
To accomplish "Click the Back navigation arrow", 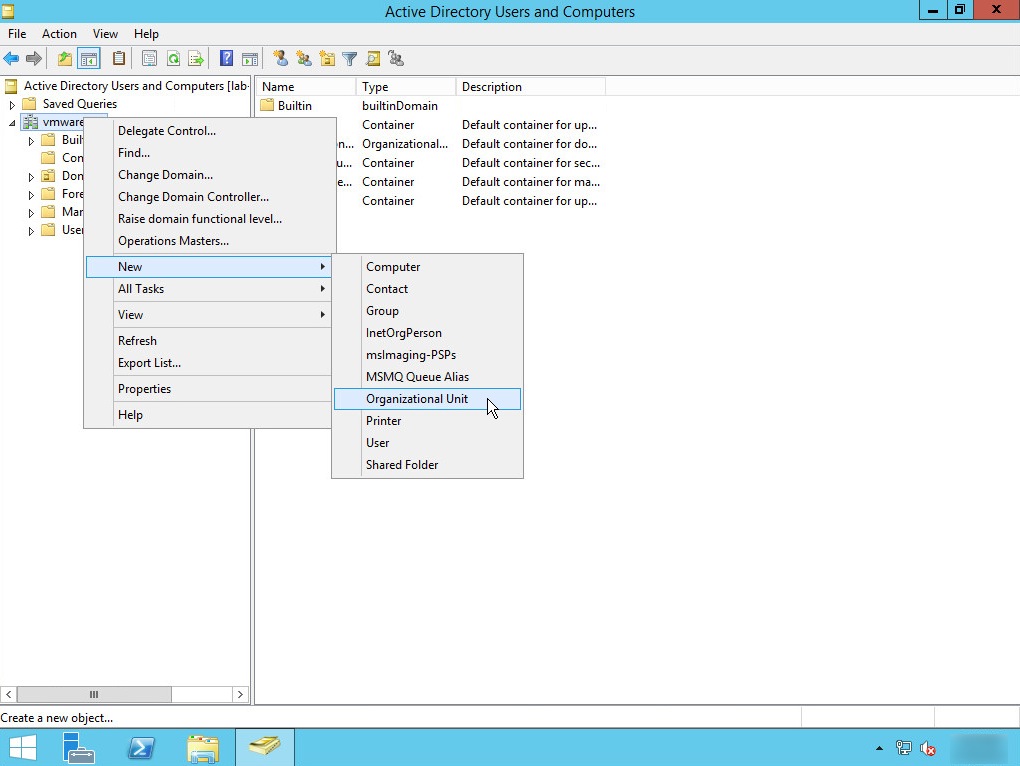I will pos(10,58).
